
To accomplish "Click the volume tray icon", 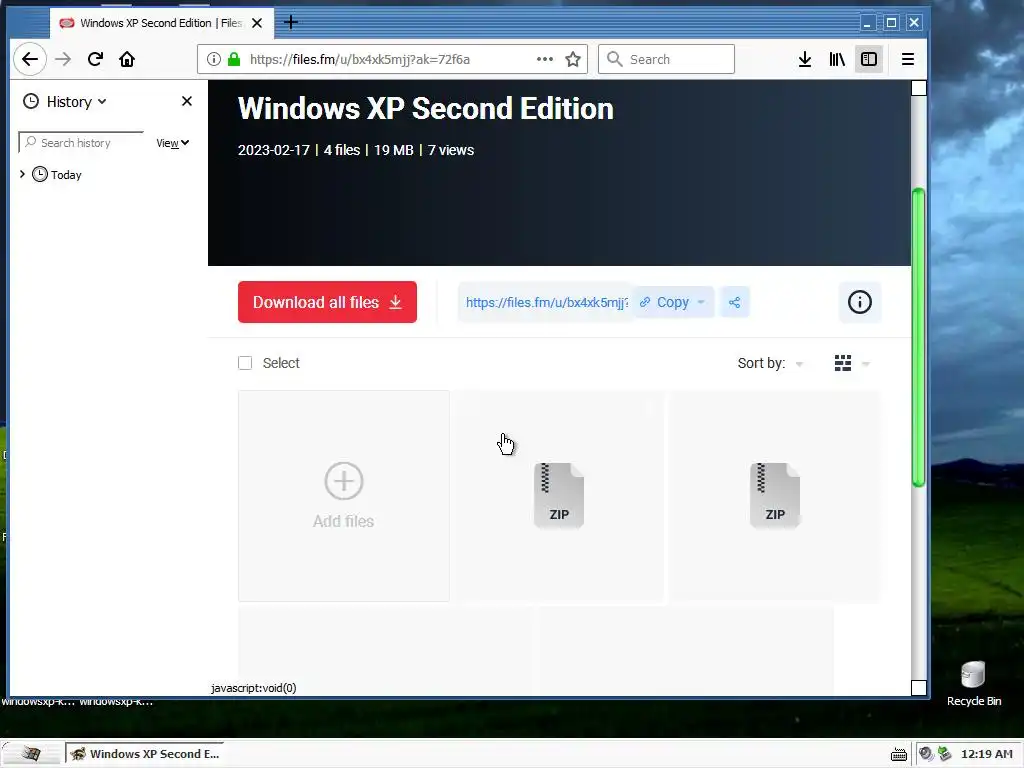I will [x=925, y=754].
